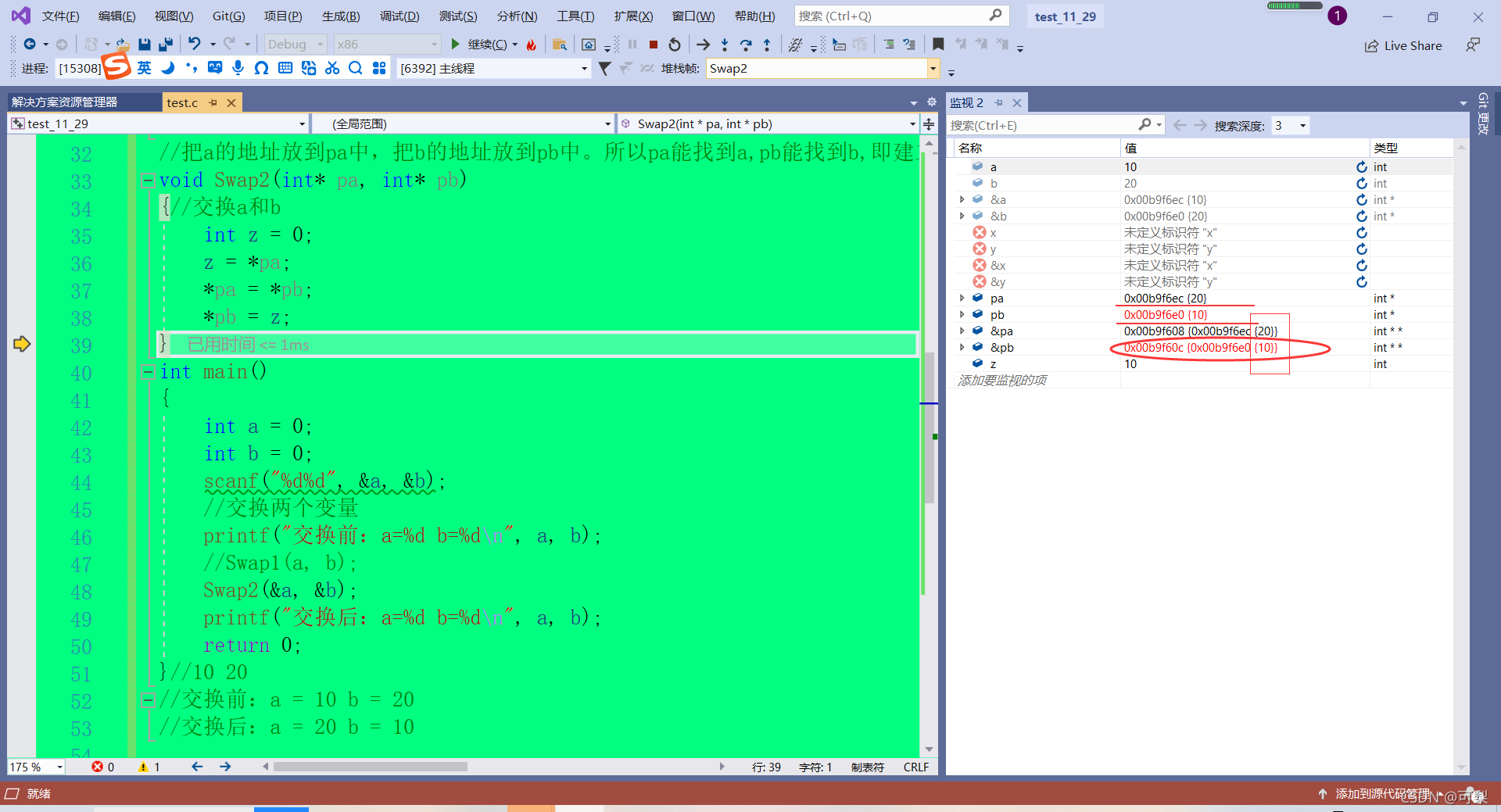Click the Save All icon
Image resolution: width=1501 pixels, height=812 pixels.
pyautogui.click(x=165, y=45)
